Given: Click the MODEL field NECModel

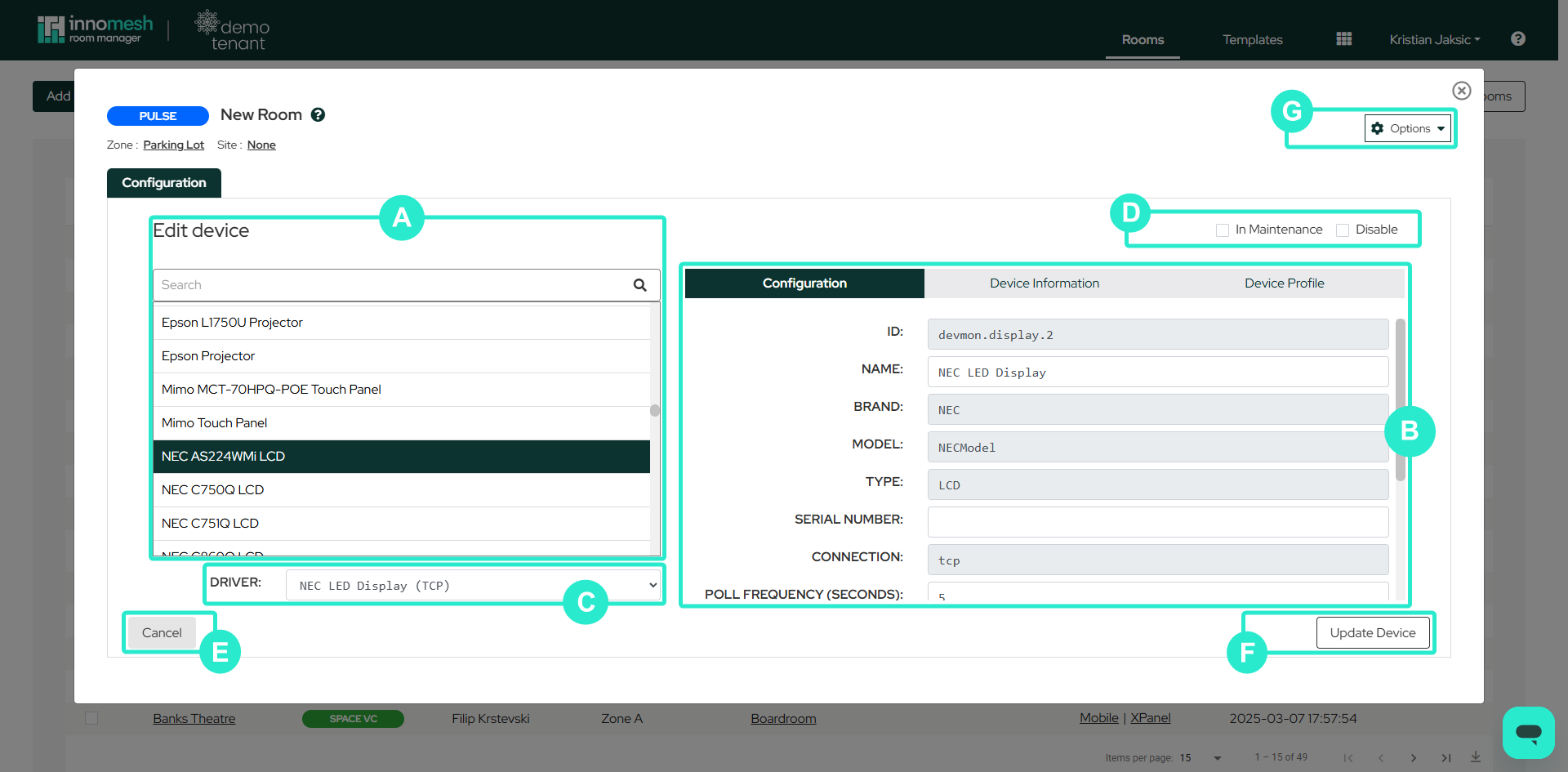Looking at the screenshot, I should [x=1158, y=447].
